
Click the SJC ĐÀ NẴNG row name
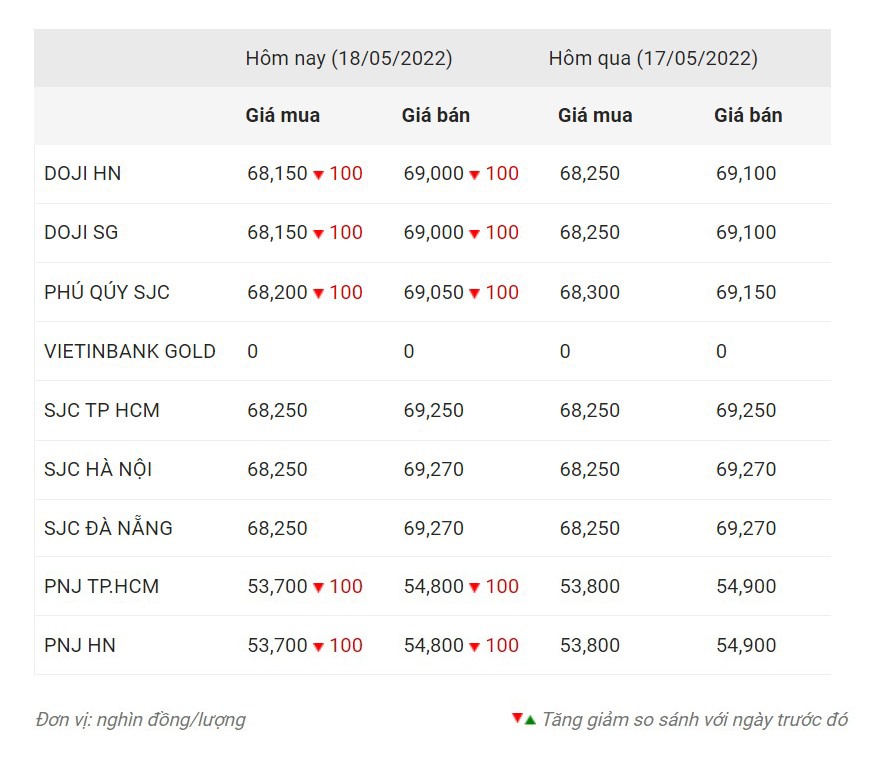(108, 527)
